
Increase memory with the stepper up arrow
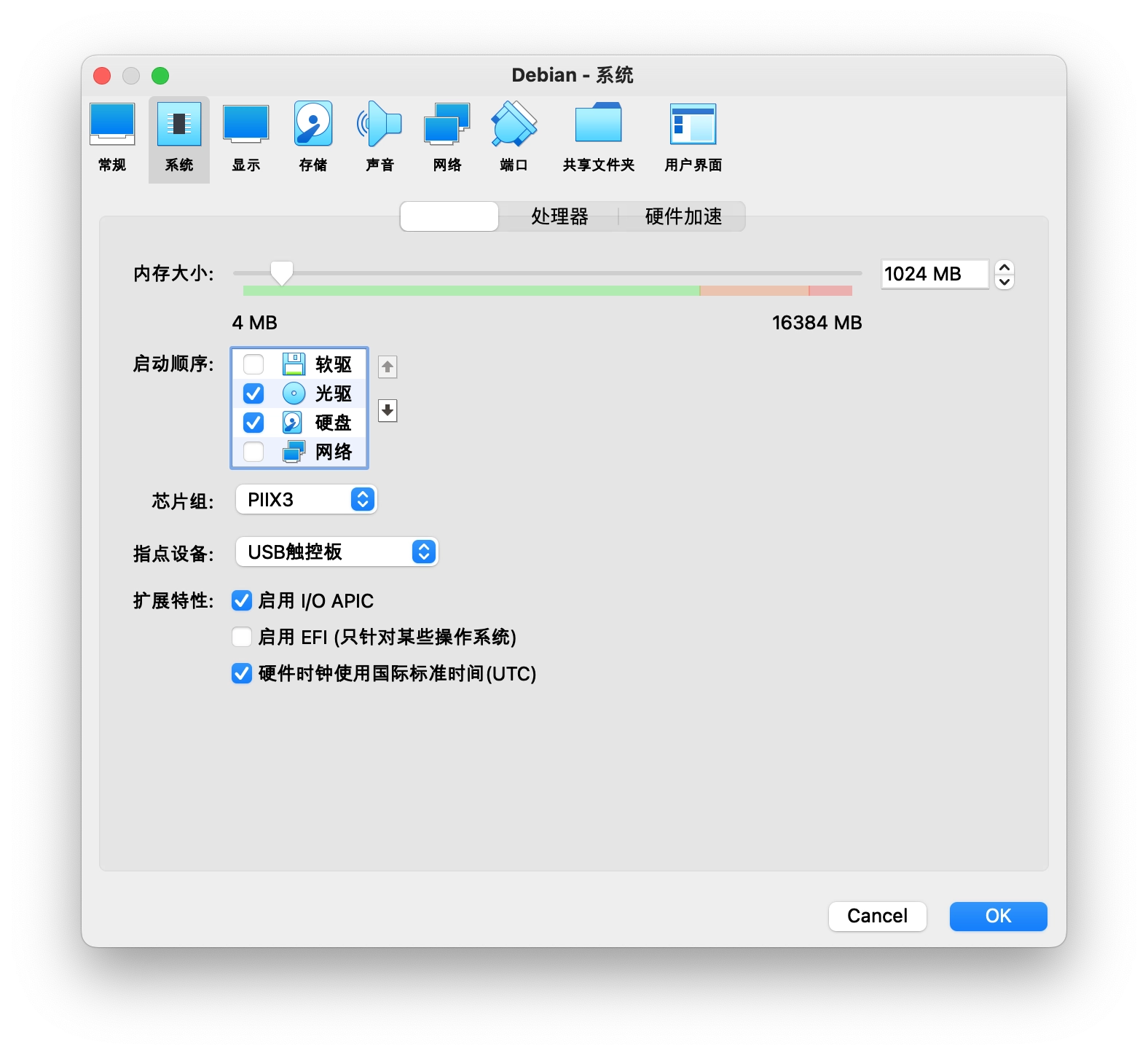[1004, 267]
